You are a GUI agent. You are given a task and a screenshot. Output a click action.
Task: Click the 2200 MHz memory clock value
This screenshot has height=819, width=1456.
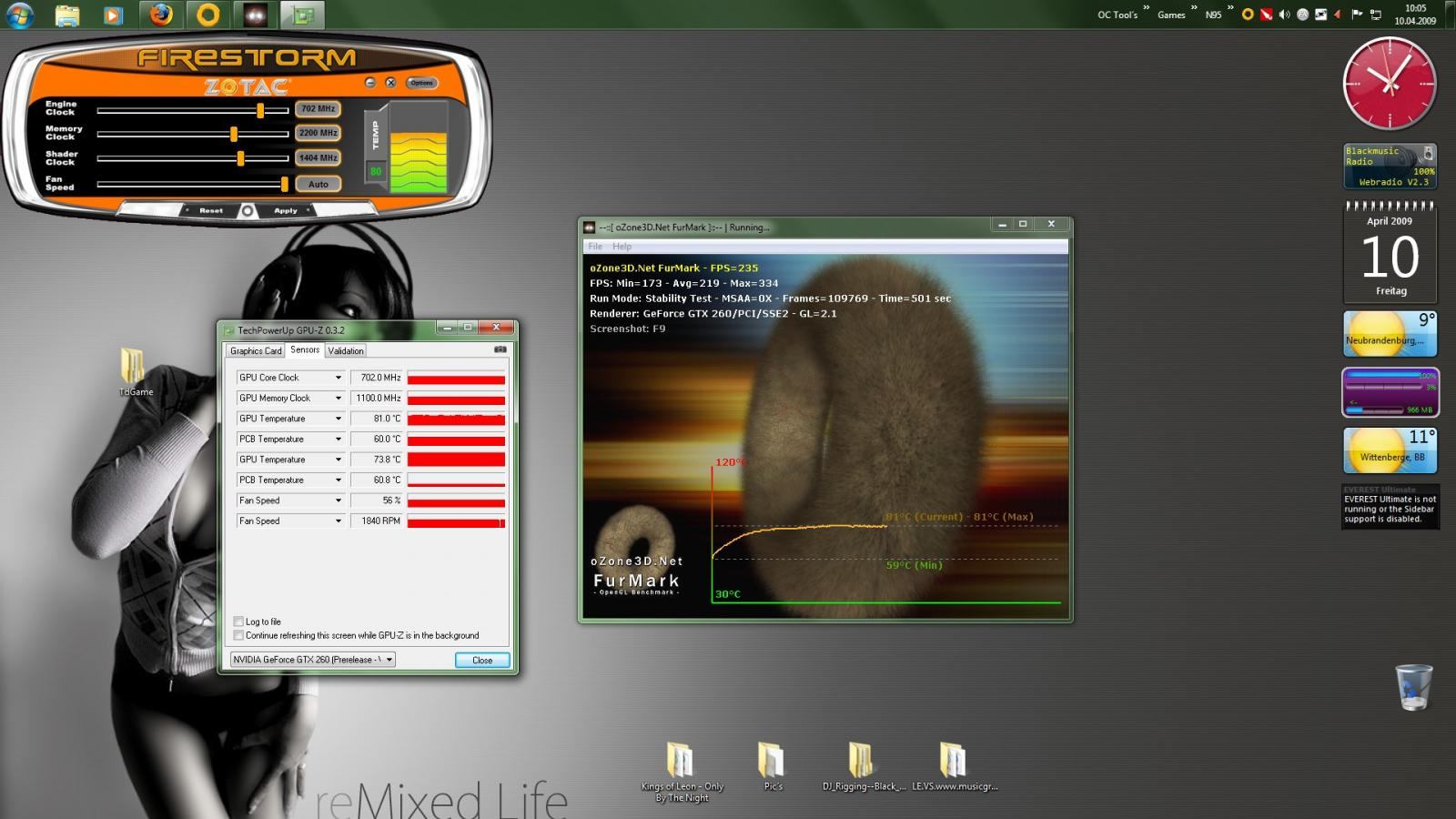(318, 133)
